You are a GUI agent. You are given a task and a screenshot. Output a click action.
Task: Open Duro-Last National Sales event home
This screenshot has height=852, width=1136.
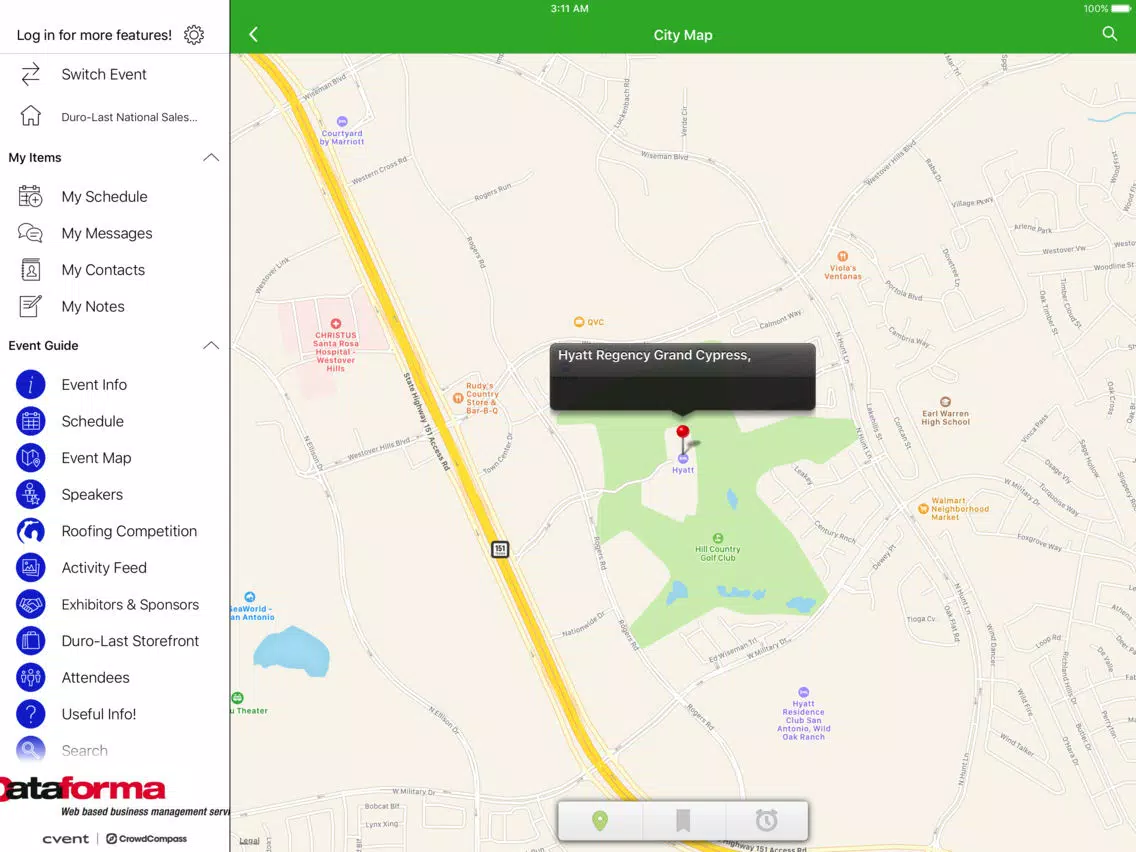click(x=114, y=117)
